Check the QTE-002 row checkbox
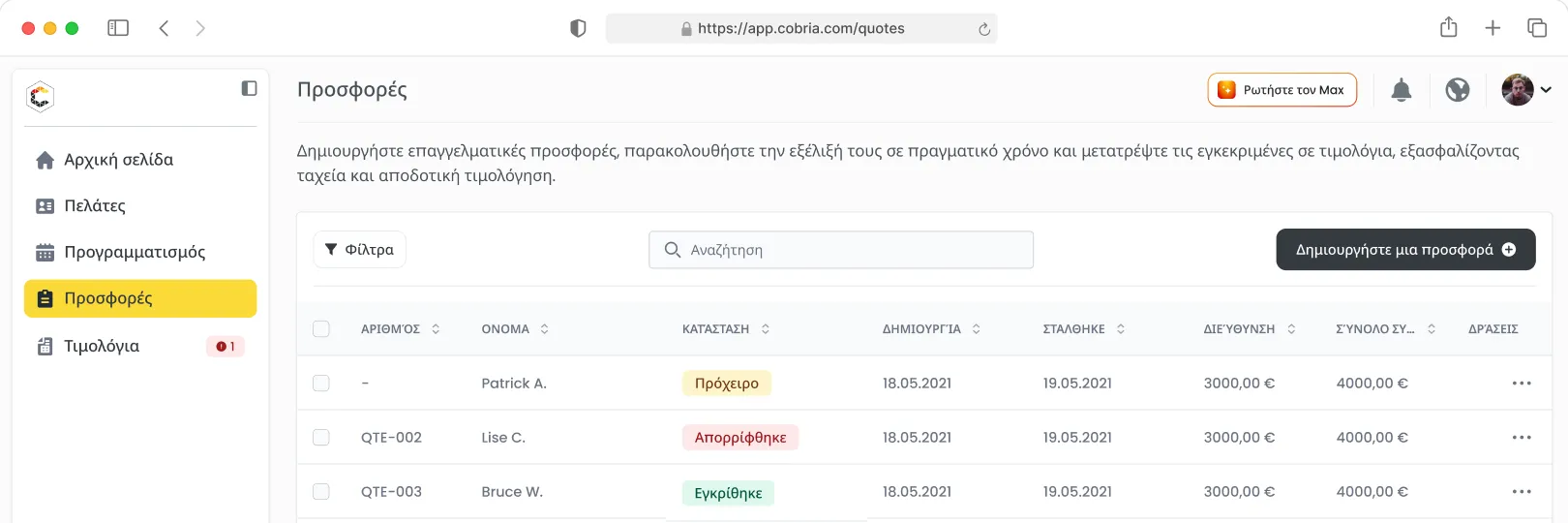This screenshot has width=1568, height=523. click(x=321, y=438)
